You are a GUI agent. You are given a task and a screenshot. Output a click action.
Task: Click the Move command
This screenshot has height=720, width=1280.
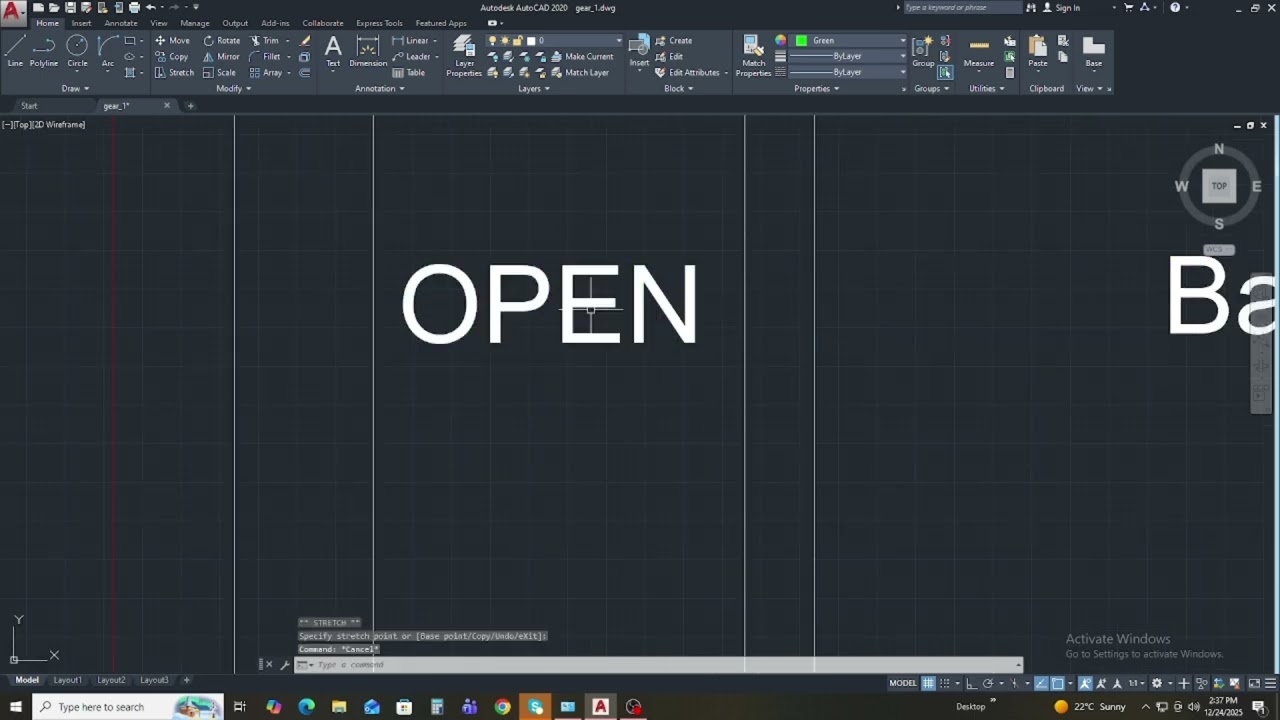172,41
